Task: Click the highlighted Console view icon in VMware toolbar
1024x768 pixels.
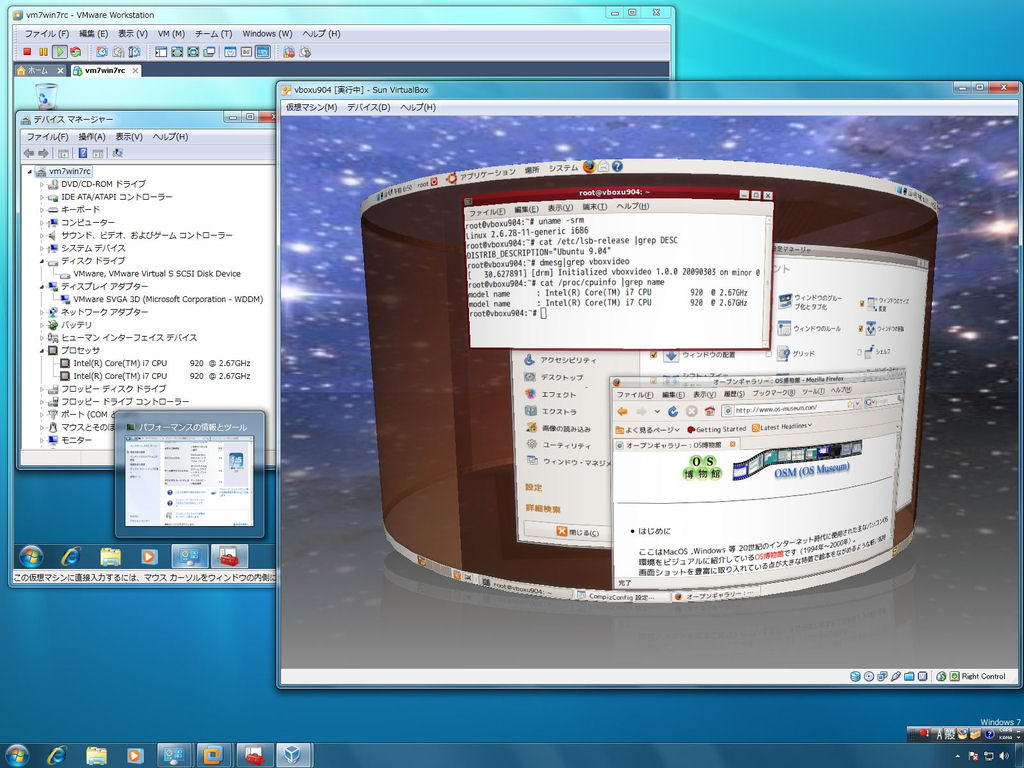Action: pyautogui.click(x=263, y=52)
